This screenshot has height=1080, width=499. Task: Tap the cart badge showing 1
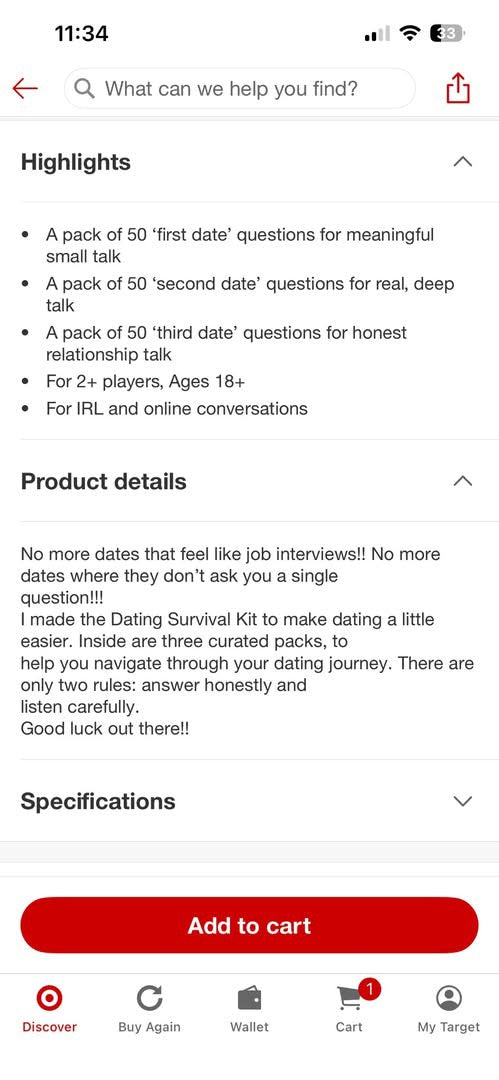[x=370, y=990]
